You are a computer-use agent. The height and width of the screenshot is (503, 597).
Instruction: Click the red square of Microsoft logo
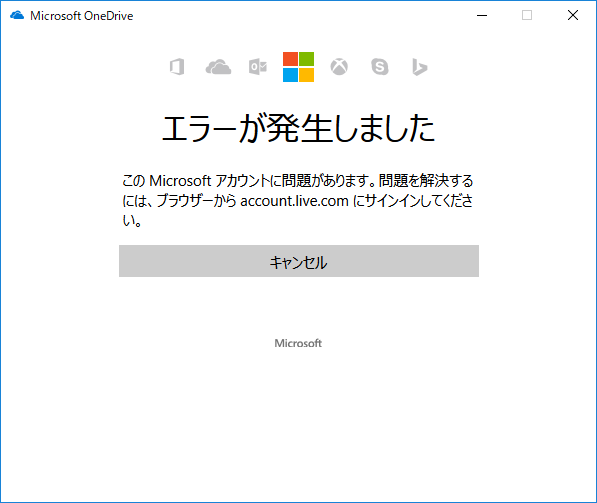pos(291,59)
